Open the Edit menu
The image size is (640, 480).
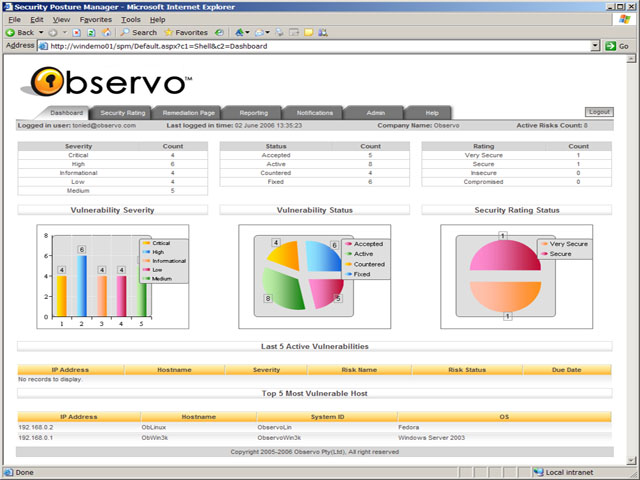coord(37,20)
